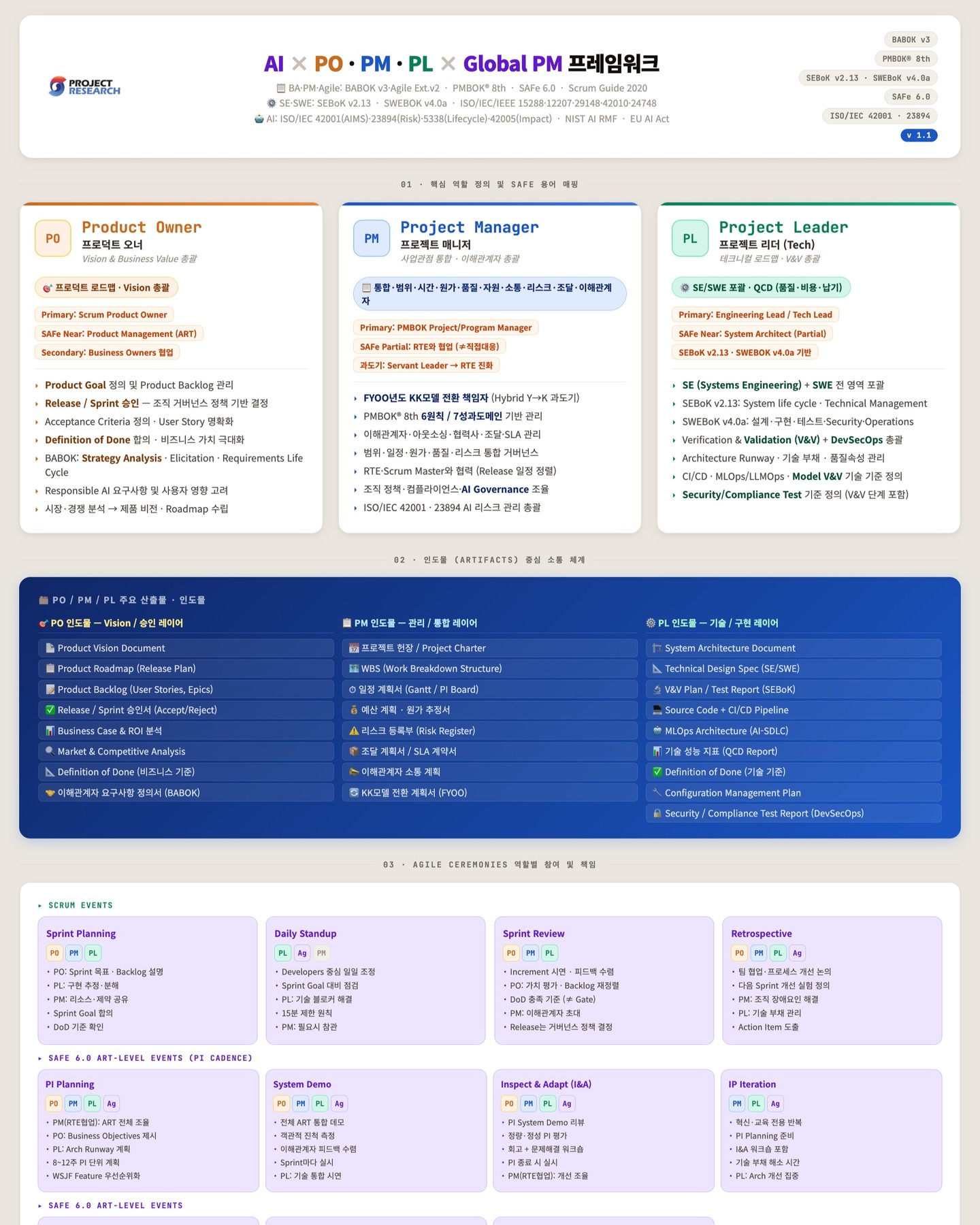
Task: Select KK모델 전환 계획서 (FYOO) row
Action: [490, 792]
